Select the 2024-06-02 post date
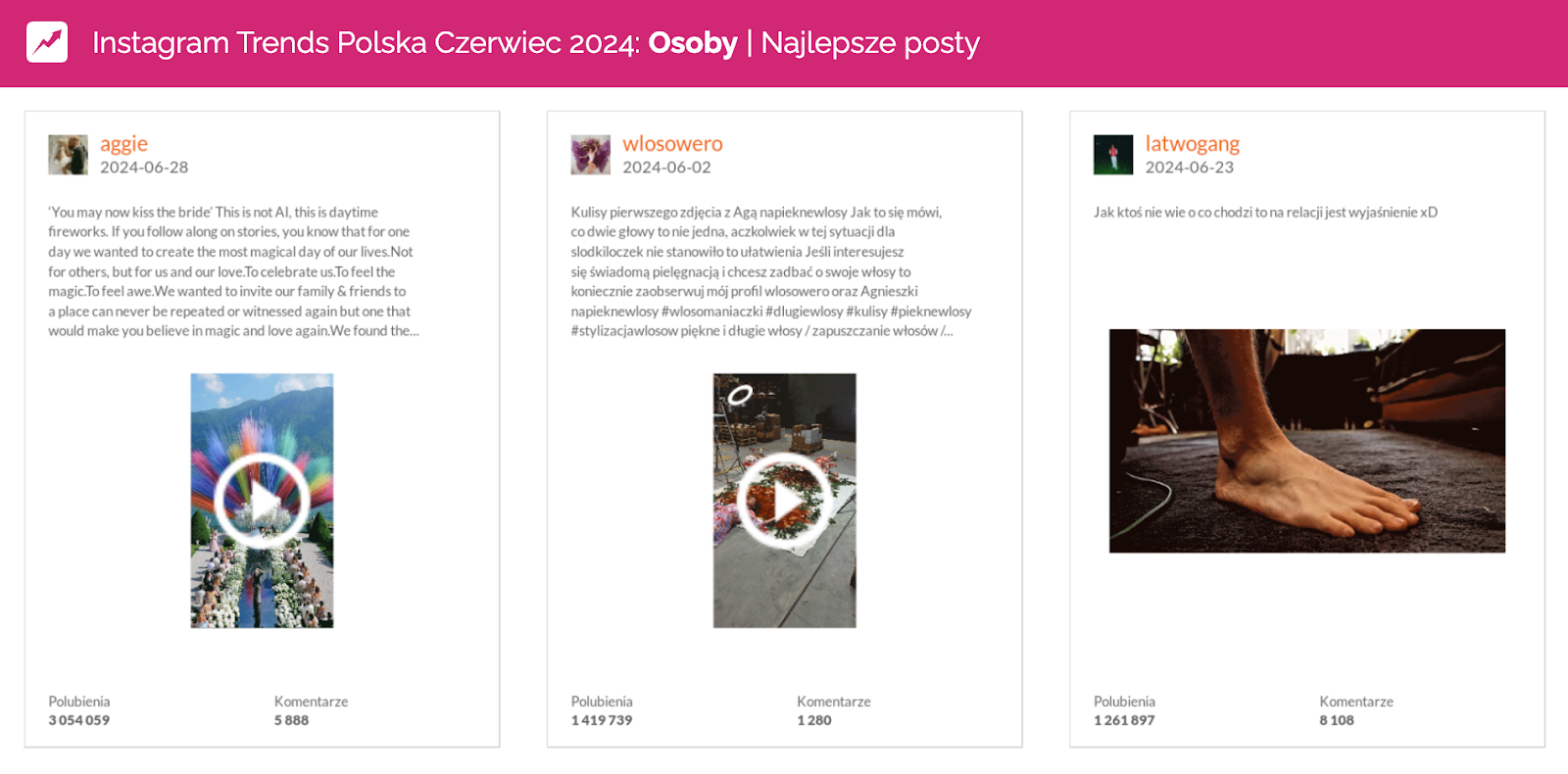The height and width of the screenshot is (774, 1568). click(x=666, y=168)
